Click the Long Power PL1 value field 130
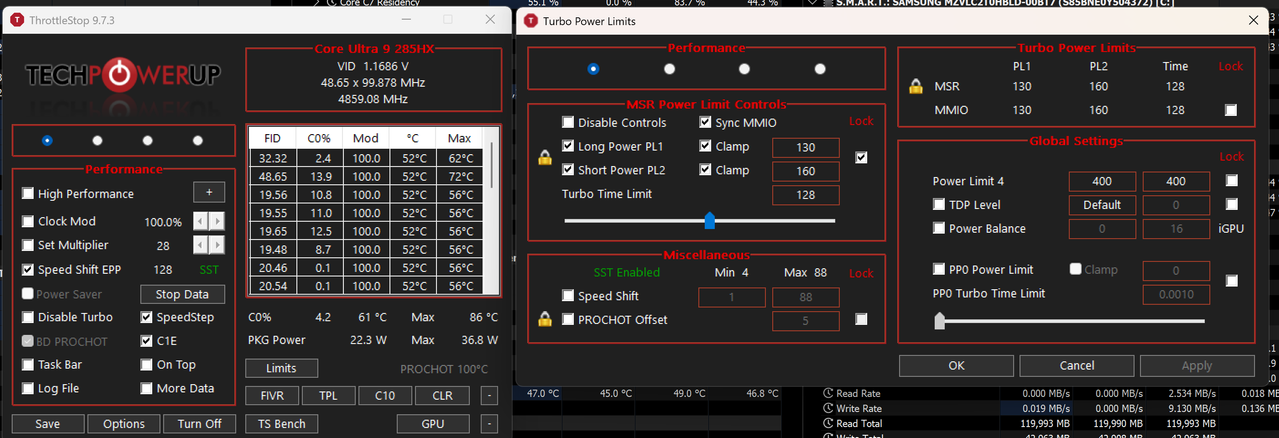 coord(806,148)
